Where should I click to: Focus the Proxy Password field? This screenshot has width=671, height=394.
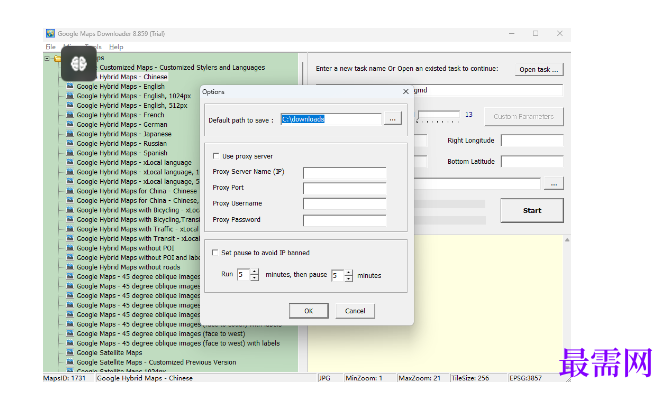[x=344, y=220]
